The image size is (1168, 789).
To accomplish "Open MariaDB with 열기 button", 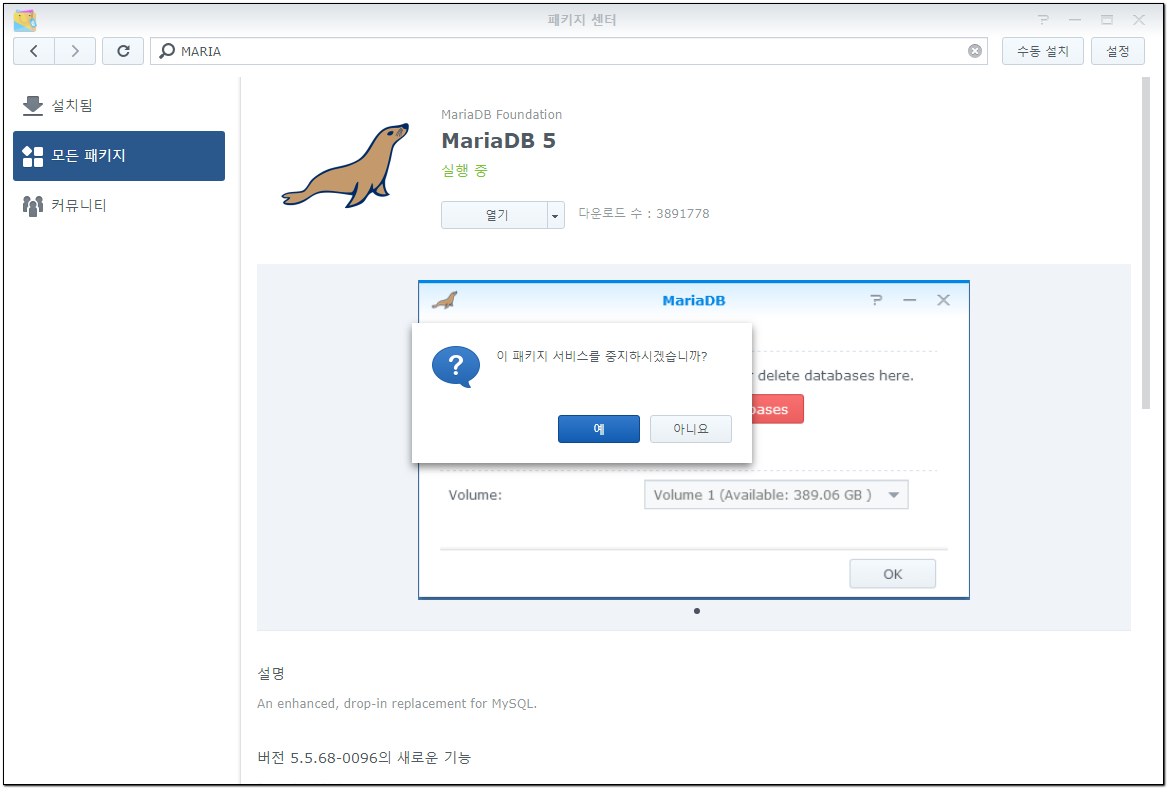I will 495,215.
